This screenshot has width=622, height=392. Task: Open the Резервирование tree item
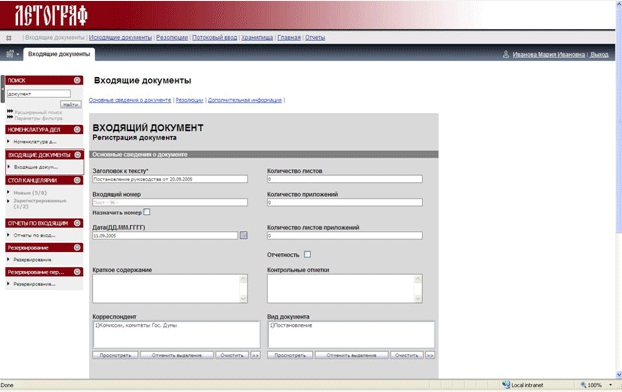[32, 260]
